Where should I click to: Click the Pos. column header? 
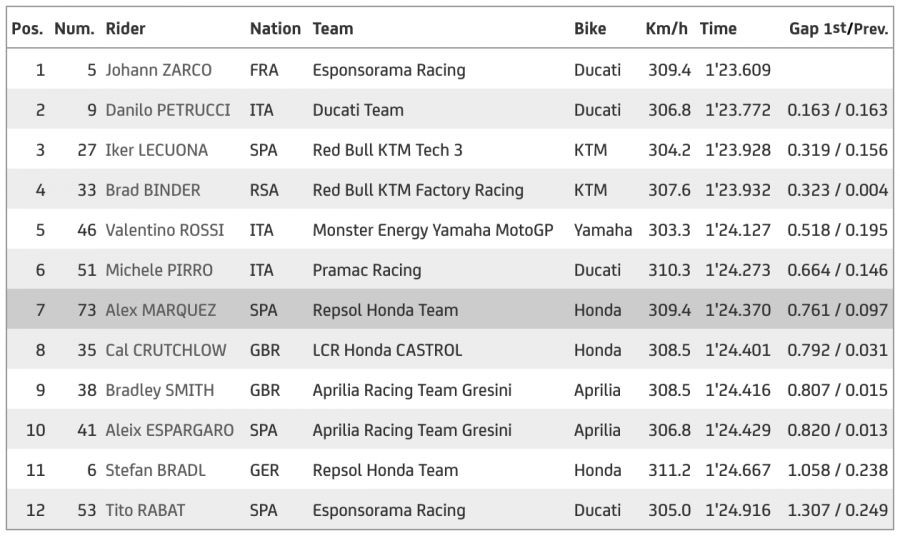point(27,29)
